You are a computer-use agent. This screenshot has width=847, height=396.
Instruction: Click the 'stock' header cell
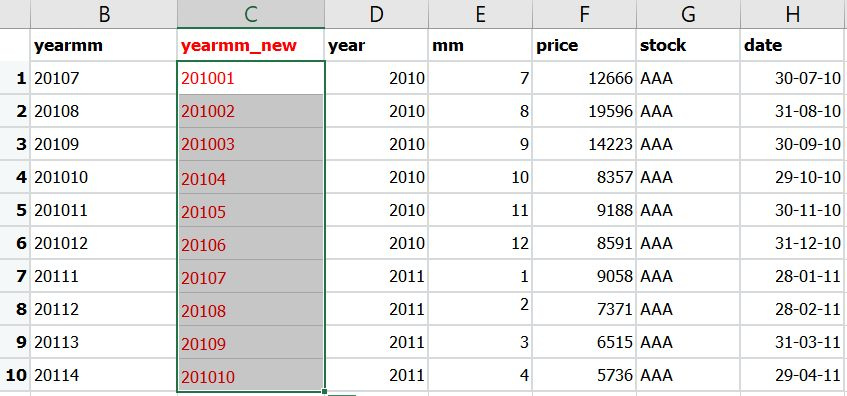(x=688, y=45)
